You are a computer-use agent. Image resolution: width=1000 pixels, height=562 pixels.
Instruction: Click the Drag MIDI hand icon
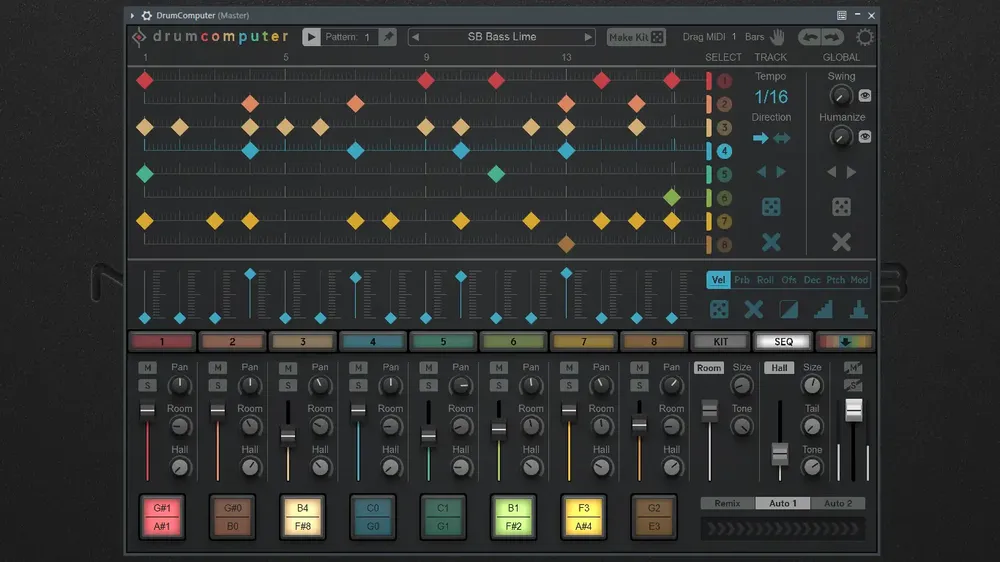[777, 37]
